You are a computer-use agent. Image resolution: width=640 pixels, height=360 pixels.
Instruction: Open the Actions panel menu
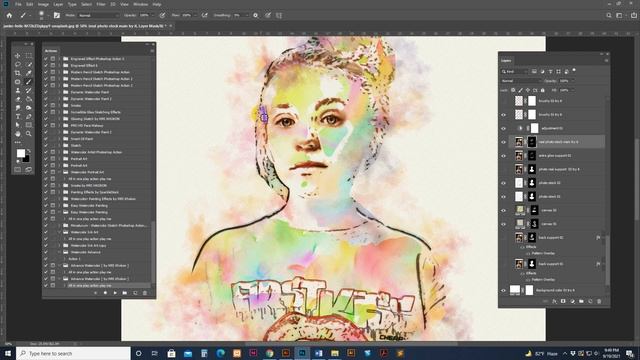click(x=152, y=51)
